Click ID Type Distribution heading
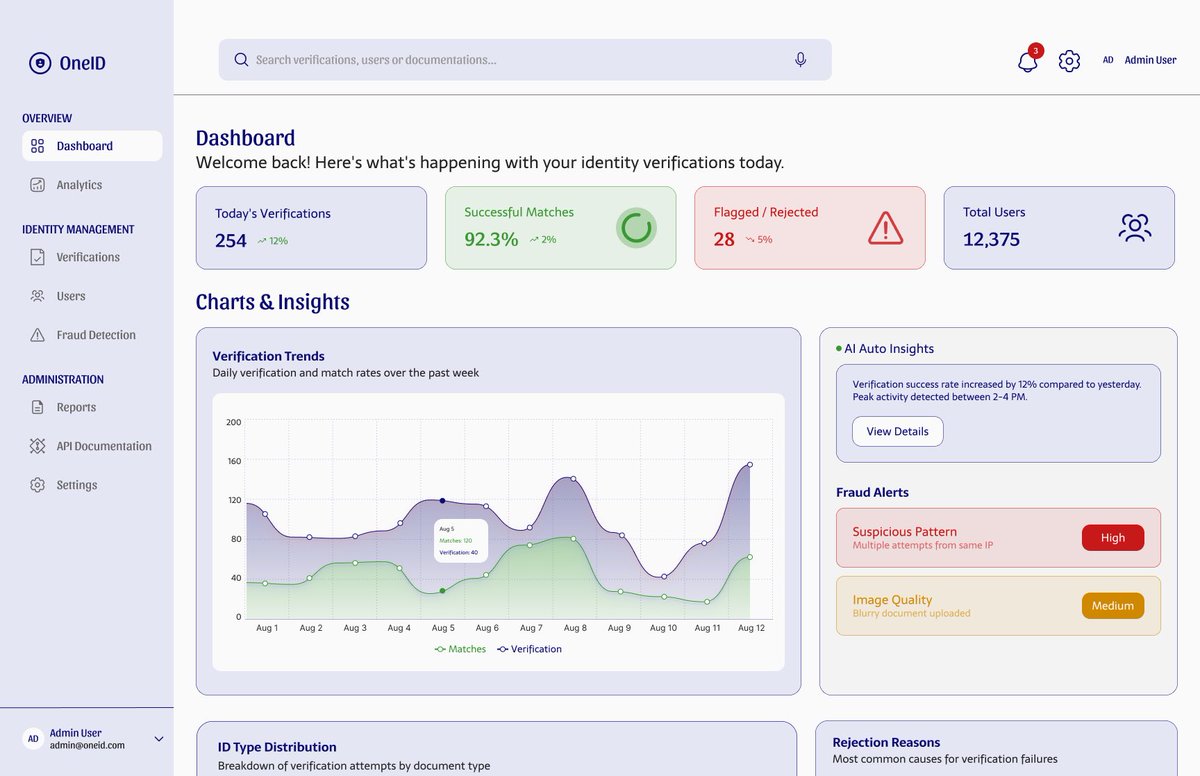 pyautogui.click(x=277, y=747)
